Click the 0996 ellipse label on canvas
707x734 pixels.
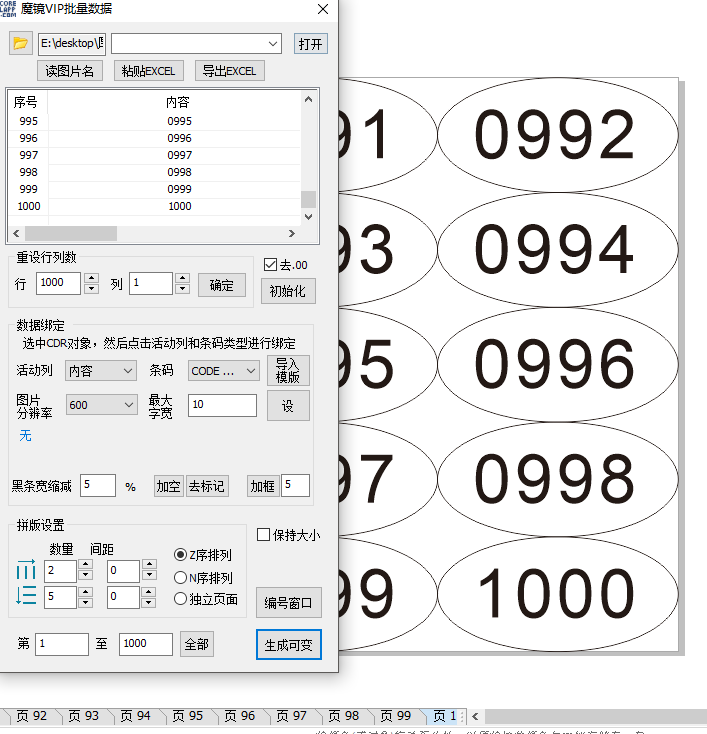558,364
